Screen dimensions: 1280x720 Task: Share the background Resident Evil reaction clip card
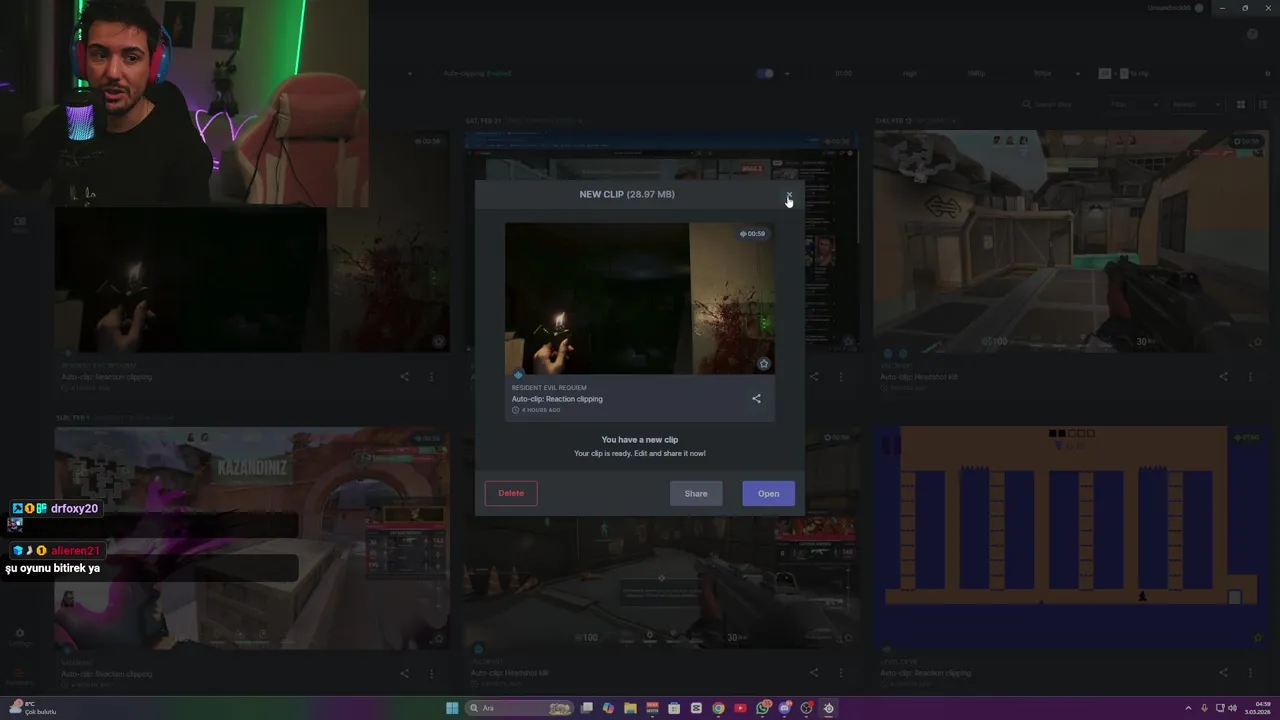[405, 377]
